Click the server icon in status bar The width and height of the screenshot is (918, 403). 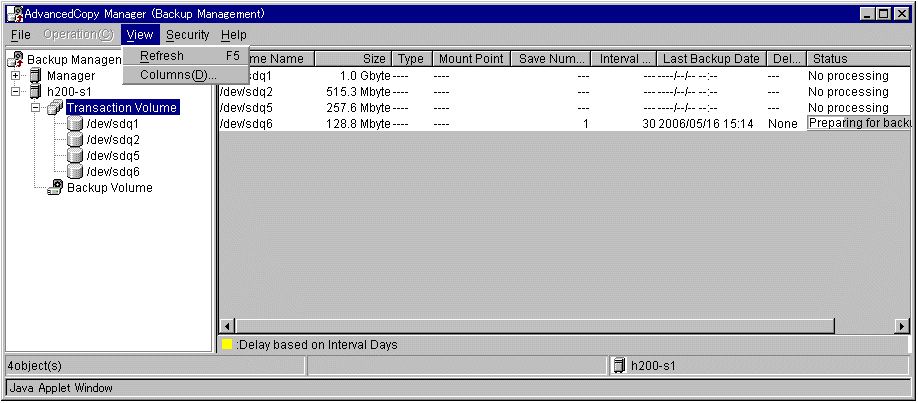(618, 366)
